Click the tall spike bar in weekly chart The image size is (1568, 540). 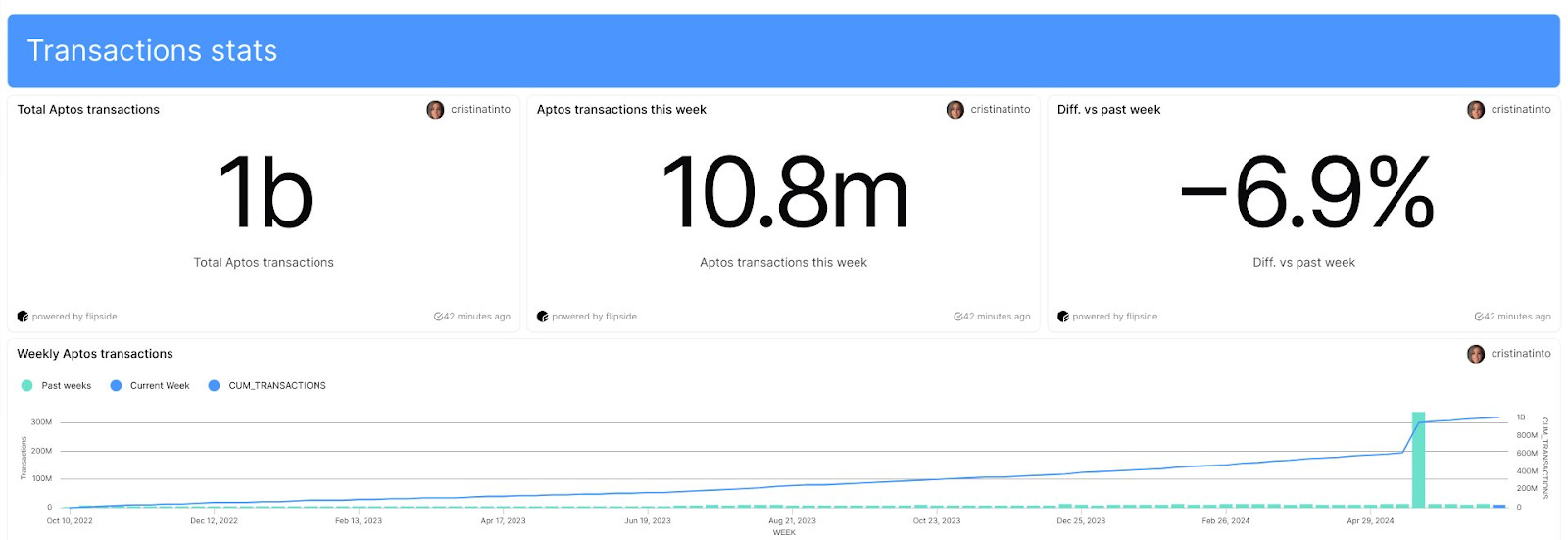point(1417,460)
